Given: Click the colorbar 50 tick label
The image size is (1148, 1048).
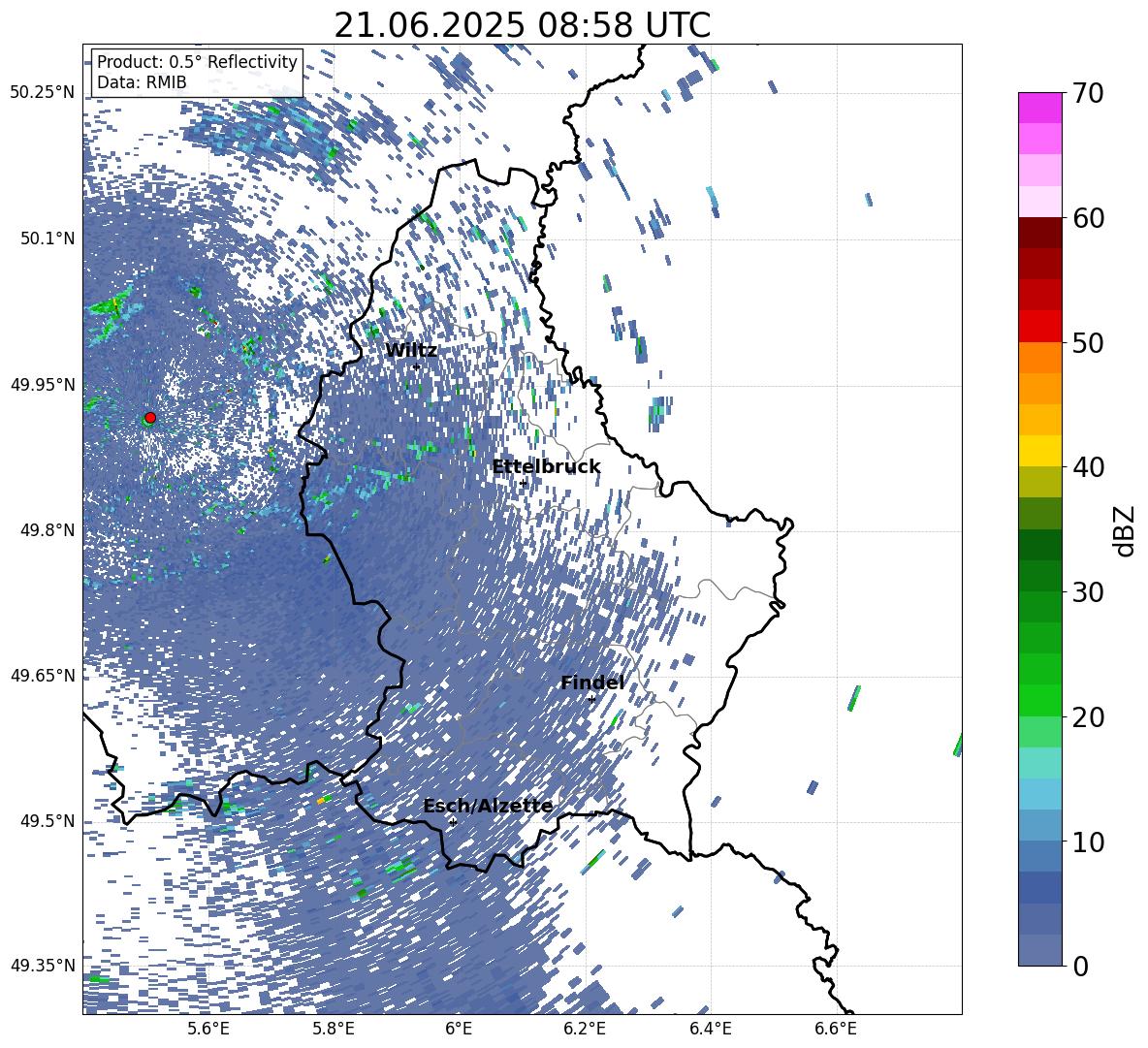Looking at the screenshot, I should point(1088,342).
